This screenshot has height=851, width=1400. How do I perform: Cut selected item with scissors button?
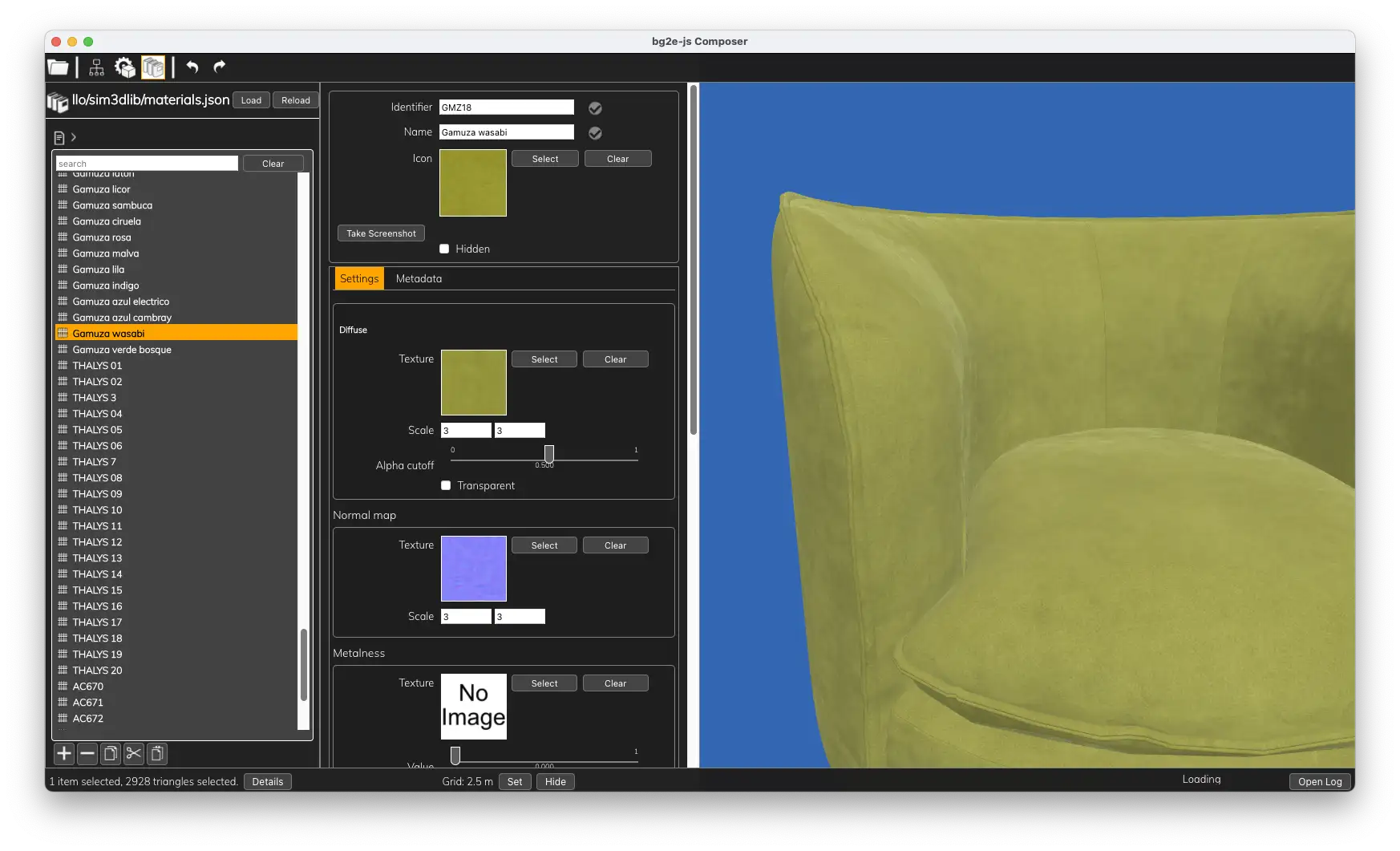pos(134,753)
